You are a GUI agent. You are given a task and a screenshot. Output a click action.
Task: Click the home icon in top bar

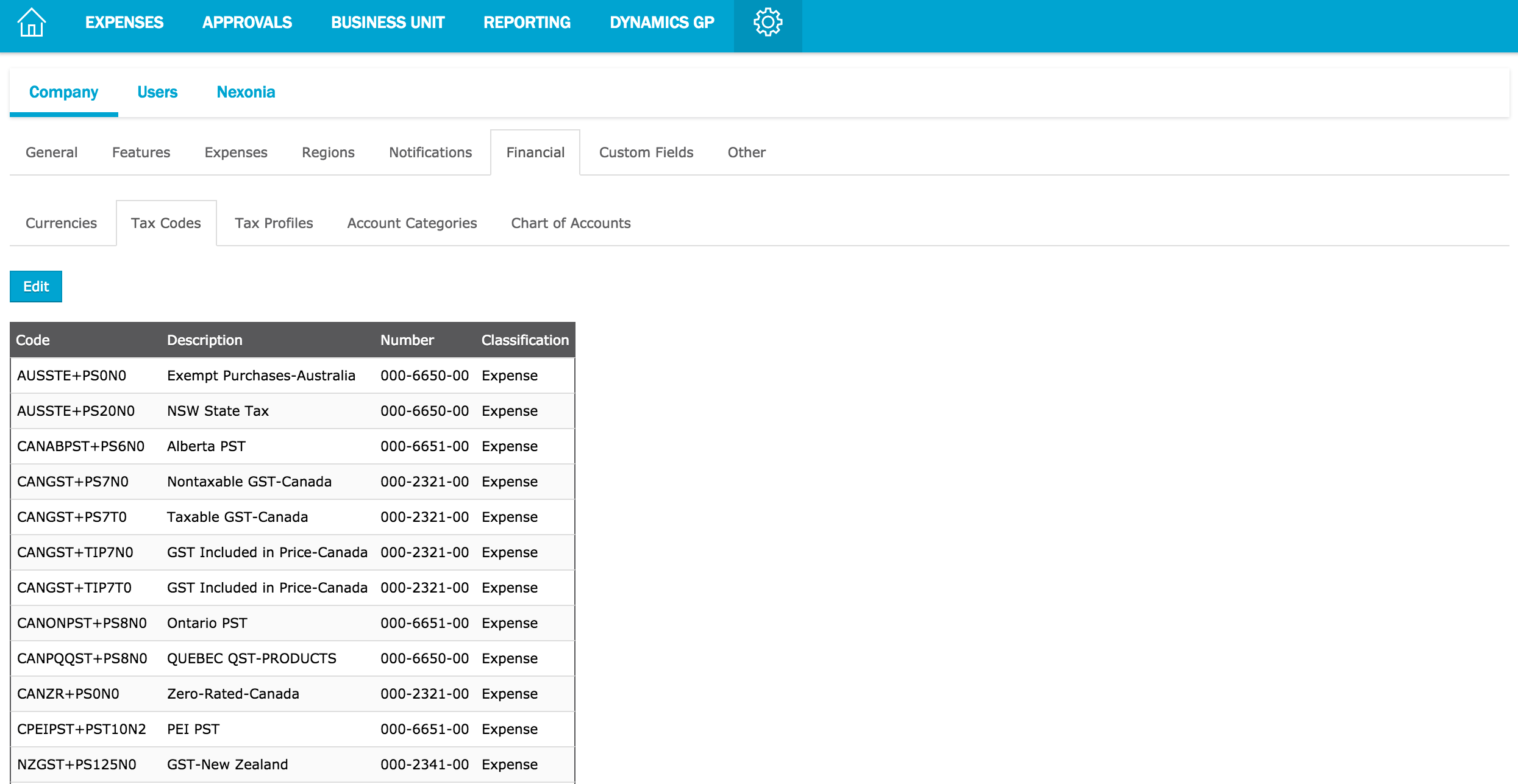(x=32, y=23)
